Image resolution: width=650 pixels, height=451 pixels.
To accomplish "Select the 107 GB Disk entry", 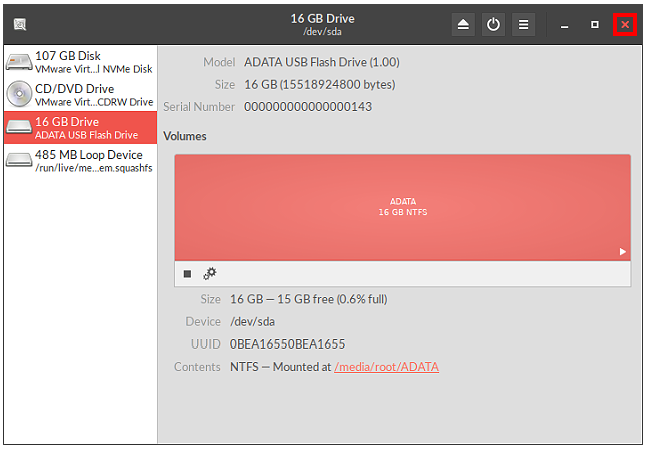I will coord(81,62).
